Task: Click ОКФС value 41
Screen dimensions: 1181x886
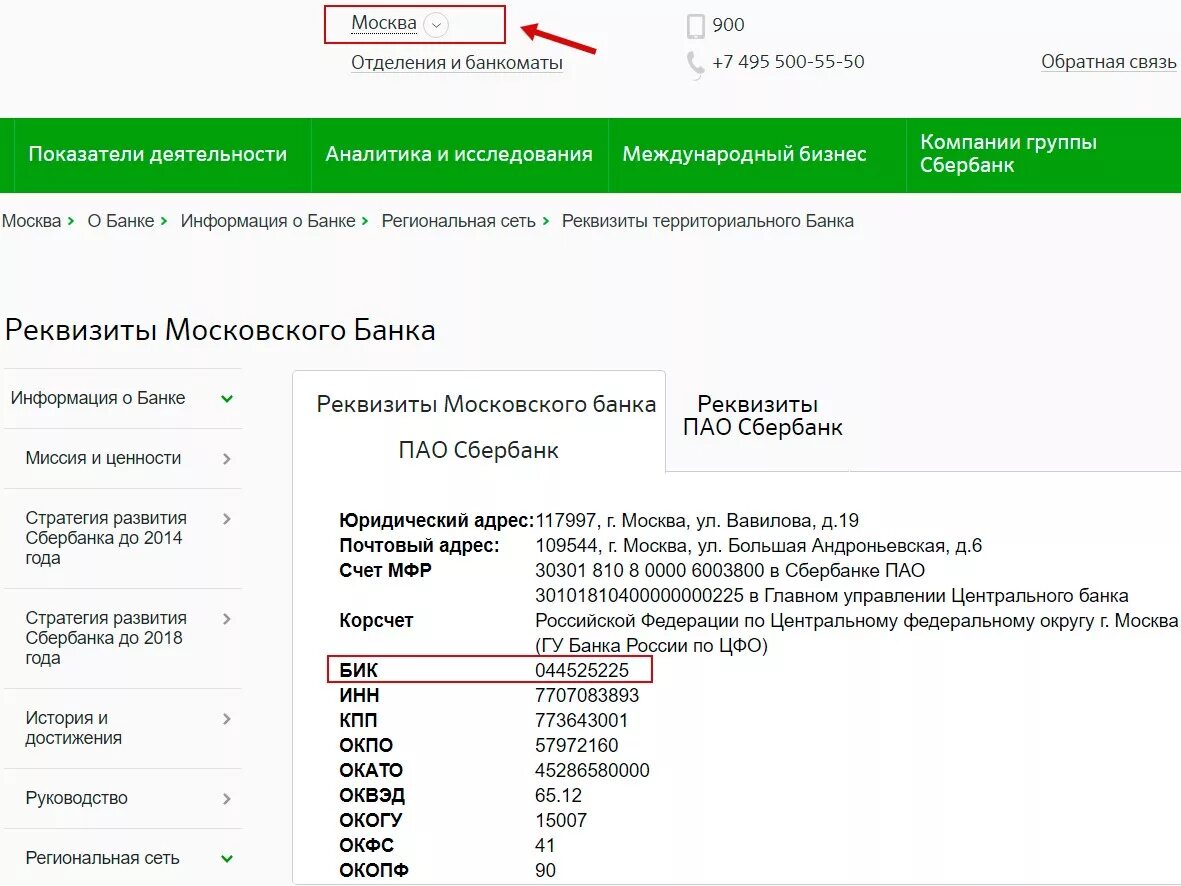Action: (545, 845)
